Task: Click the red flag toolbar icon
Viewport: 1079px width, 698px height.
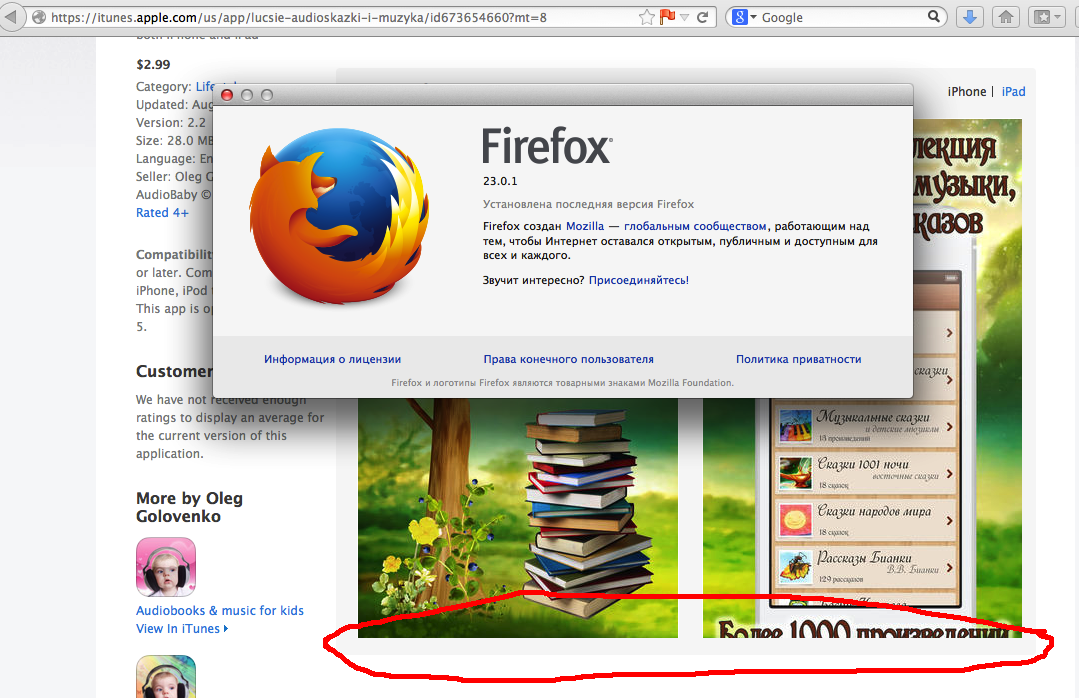Action: [x=667, y=17]
